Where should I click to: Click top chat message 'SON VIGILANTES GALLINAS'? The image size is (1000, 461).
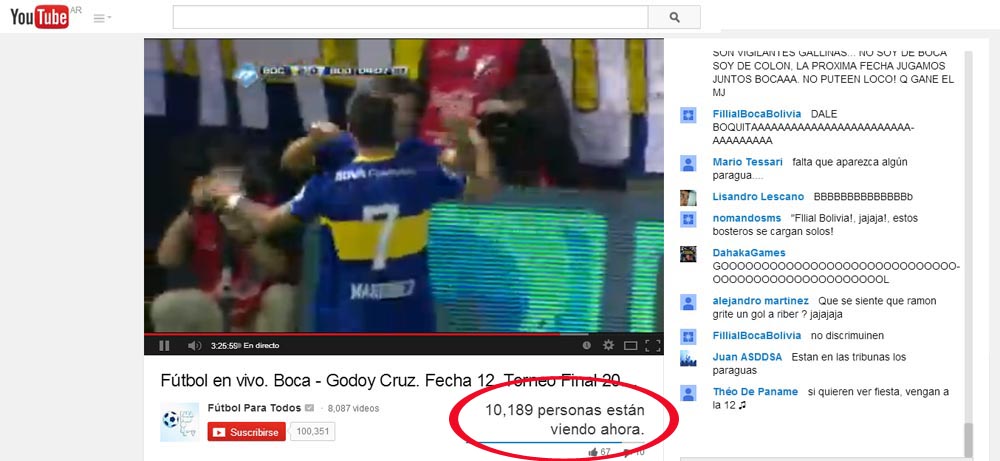click(x=833, y=72)
